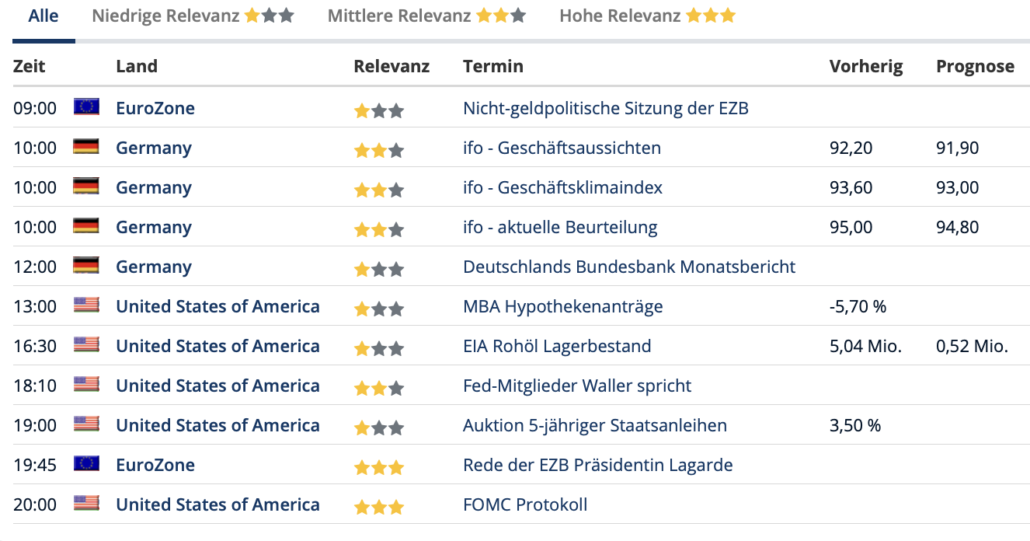Click the Relevanz column header
The height and width of the screenshot is (541, 1030).
[392, 66]
